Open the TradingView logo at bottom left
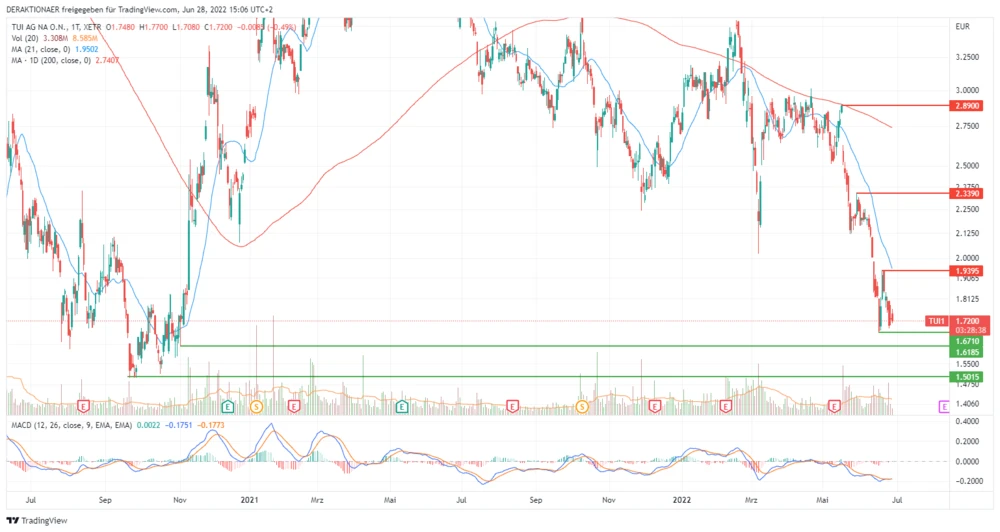This screenshot has height=532, width=1000. pos(37,521)
